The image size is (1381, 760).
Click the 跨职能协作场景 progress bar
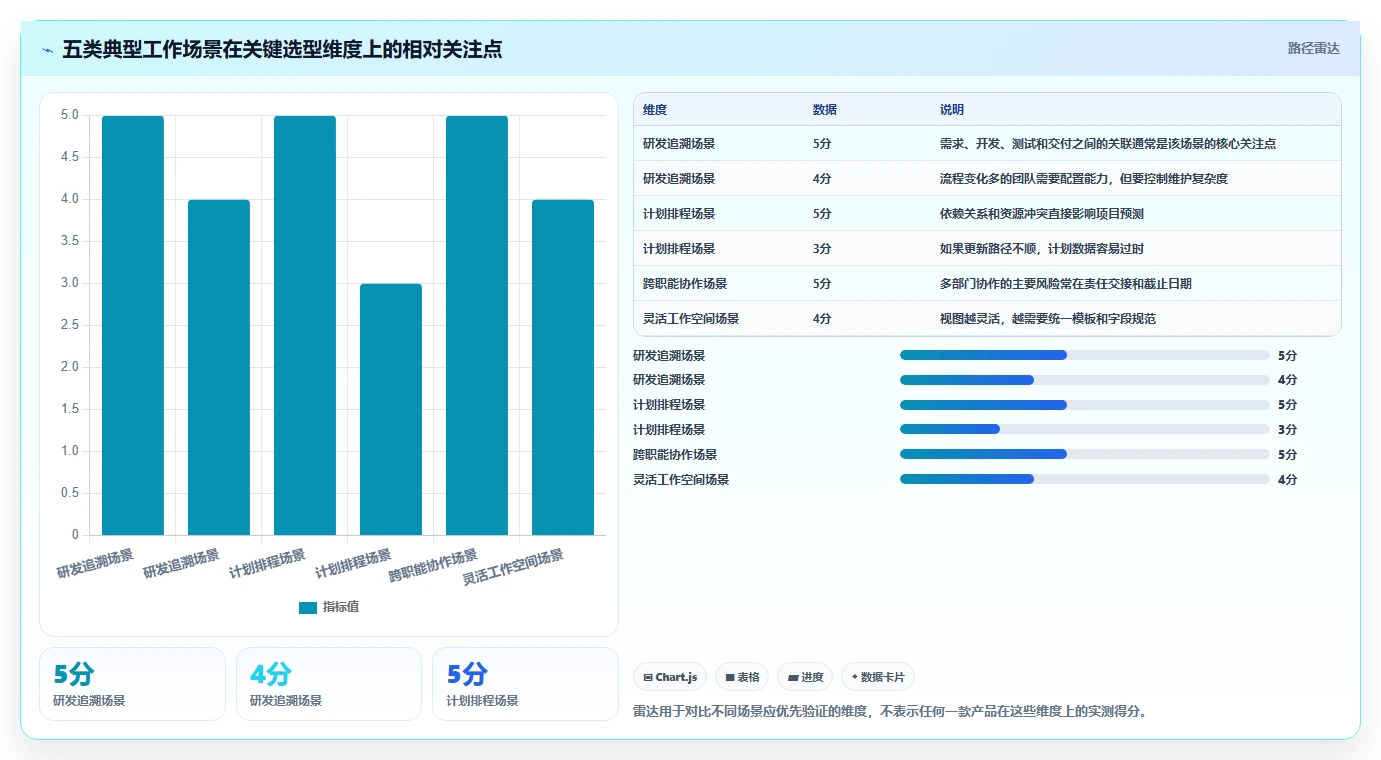[1085, 454]
